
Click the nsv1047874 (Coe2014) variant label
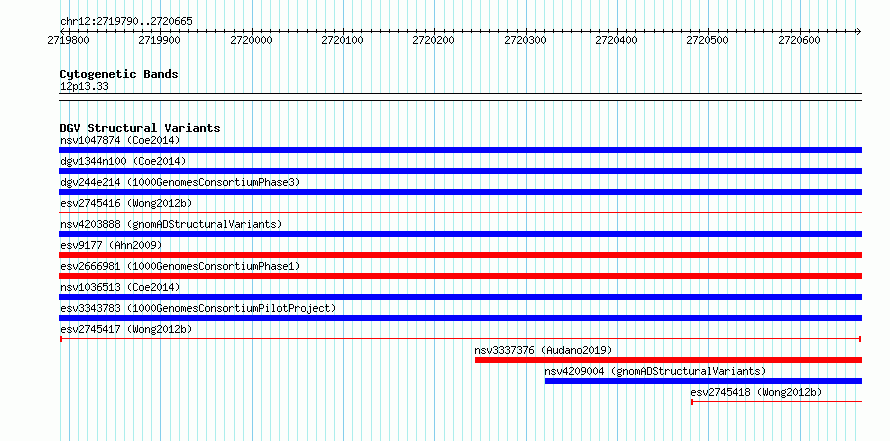point(120,140)
